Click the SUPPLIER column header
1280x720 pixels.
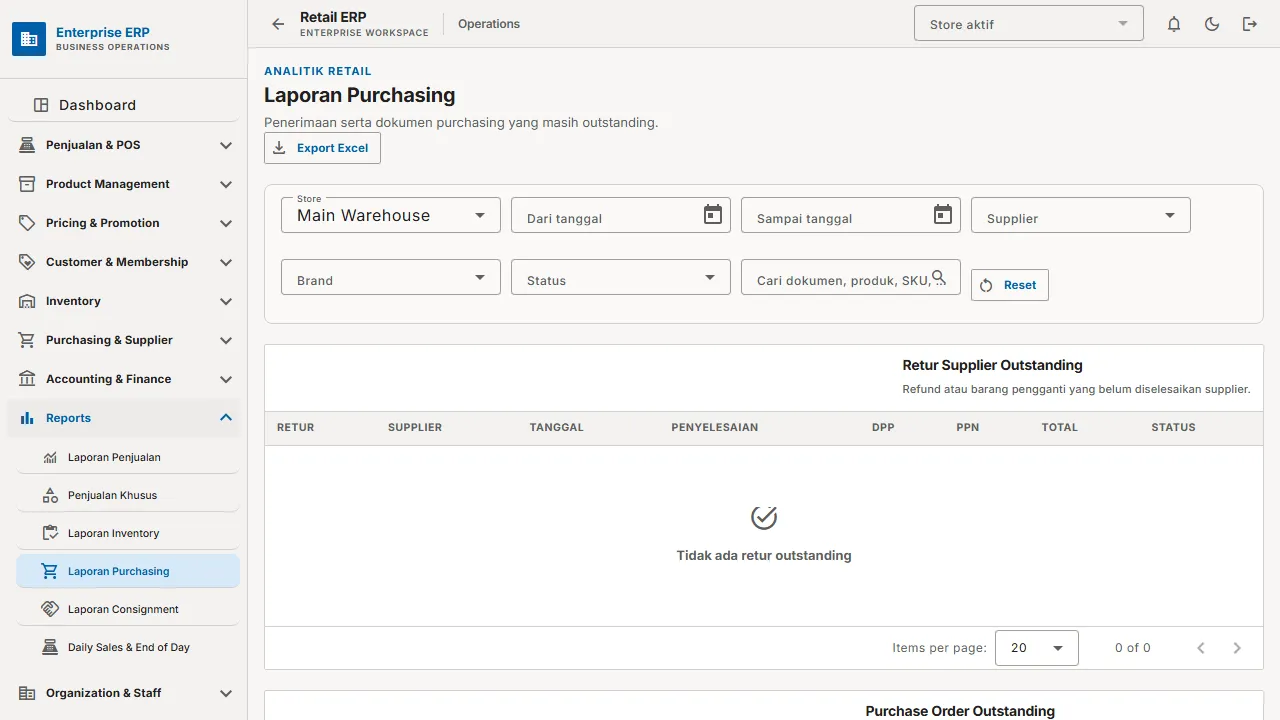415,427
